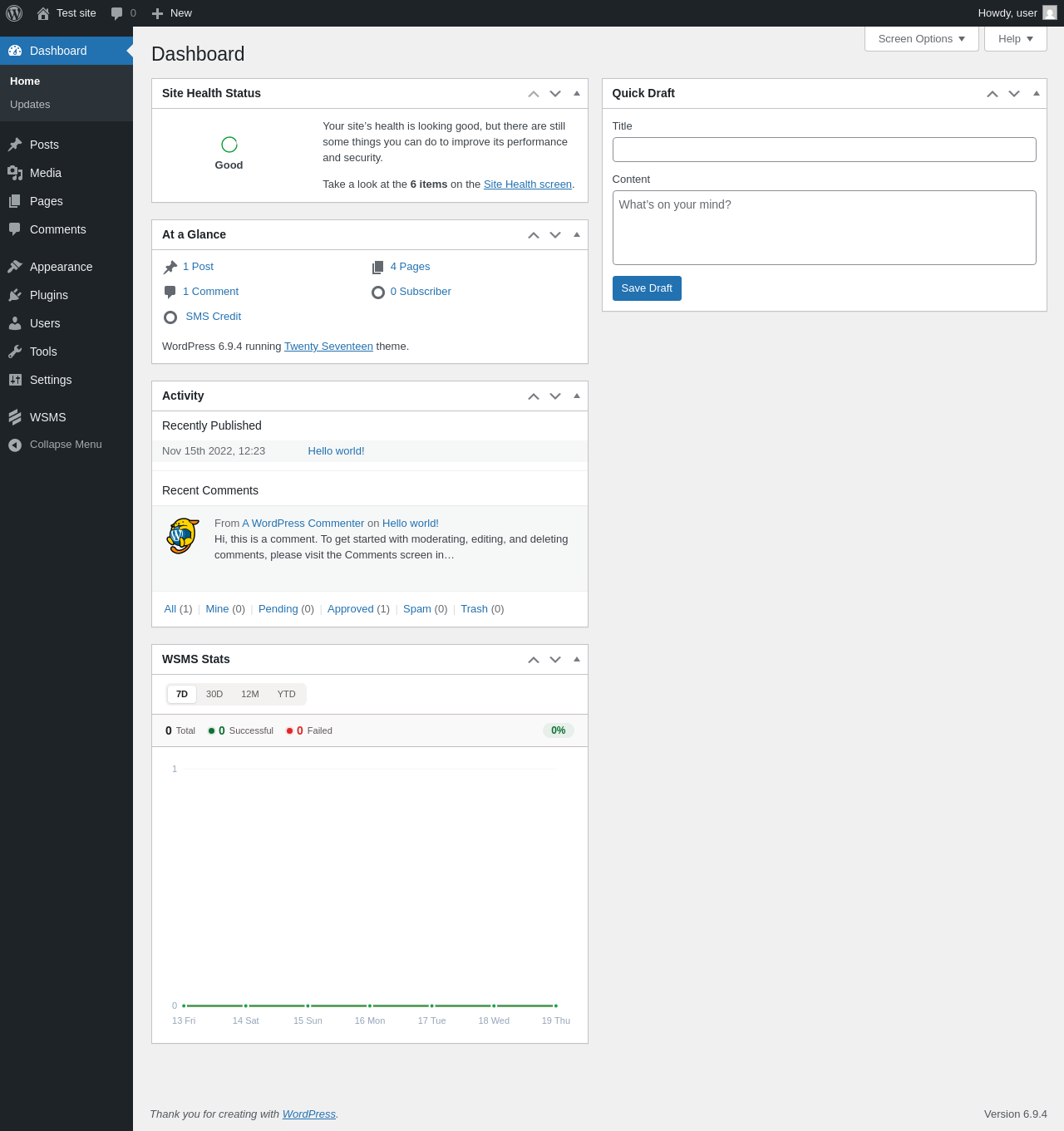
Task: Toggle the Quick Draft panel triangle
Action: pyautogui.click(x=1037, y=93)
